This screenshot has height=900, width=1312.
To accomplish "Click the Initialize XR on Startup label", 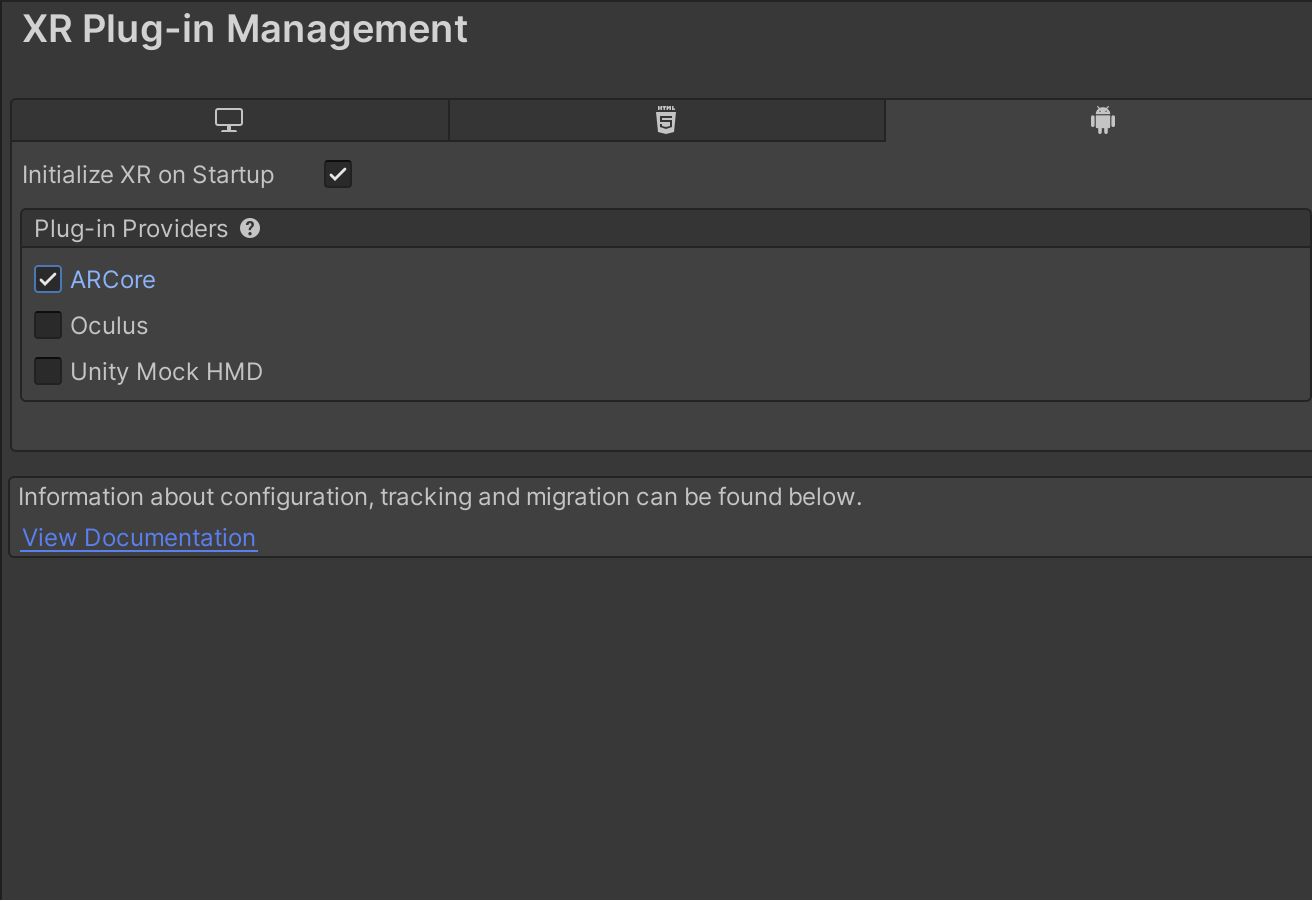I will 148,174.
